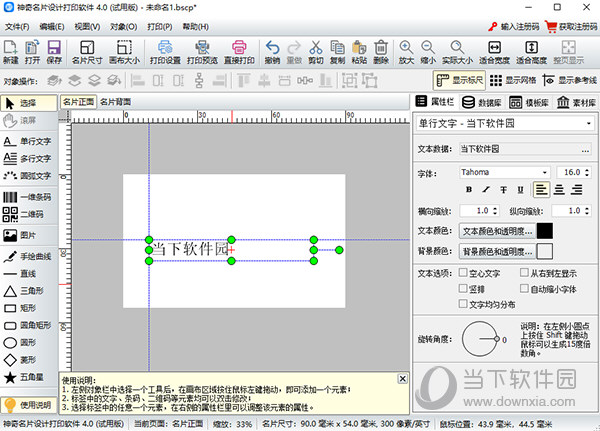Select the 单行文字 single-line text tool
600x431 pixels.
29,141
